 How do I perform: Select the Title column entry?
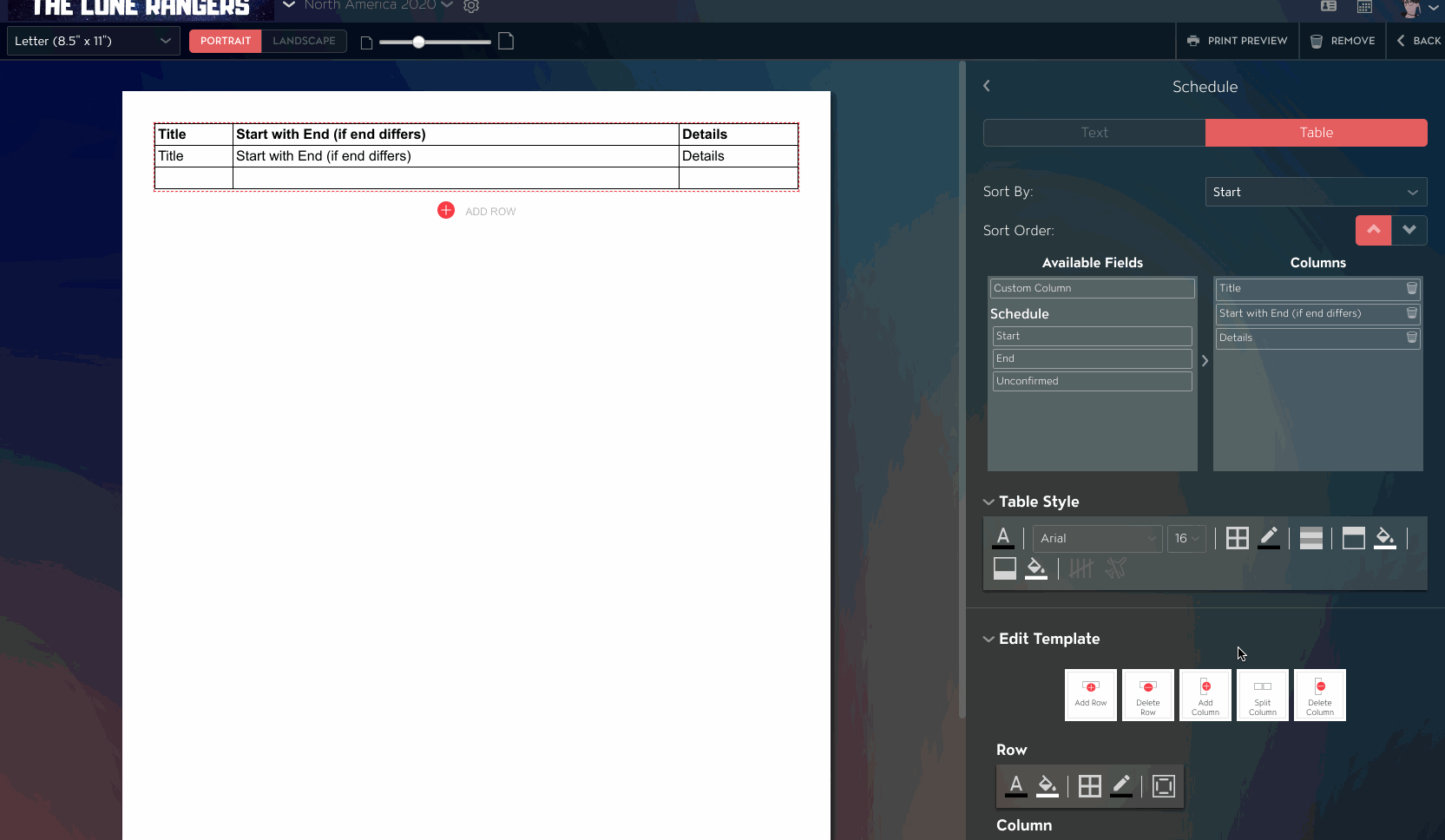(x=1317, y=288)
